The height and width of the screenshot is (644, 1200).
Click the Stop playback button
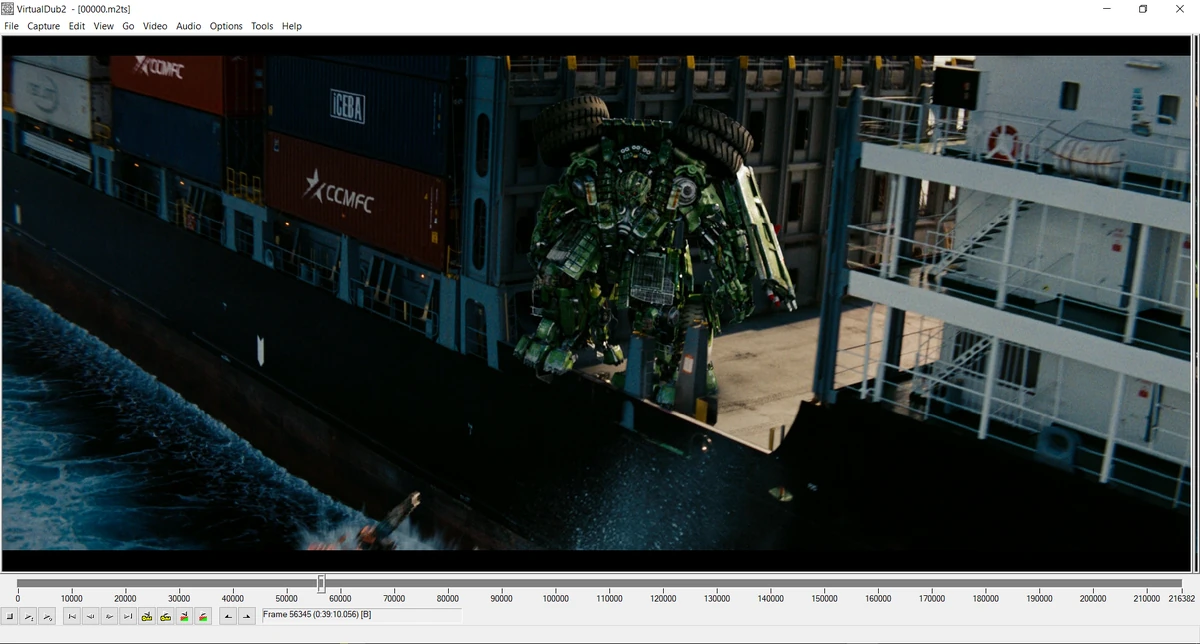pyautogui.click(x=10, y=616)
